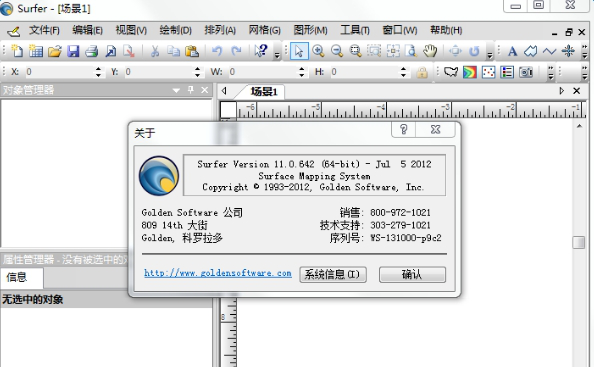Select the Symbol drawing tool
Viewport: 594px width, 381px height.
click(x=568, y=51)
